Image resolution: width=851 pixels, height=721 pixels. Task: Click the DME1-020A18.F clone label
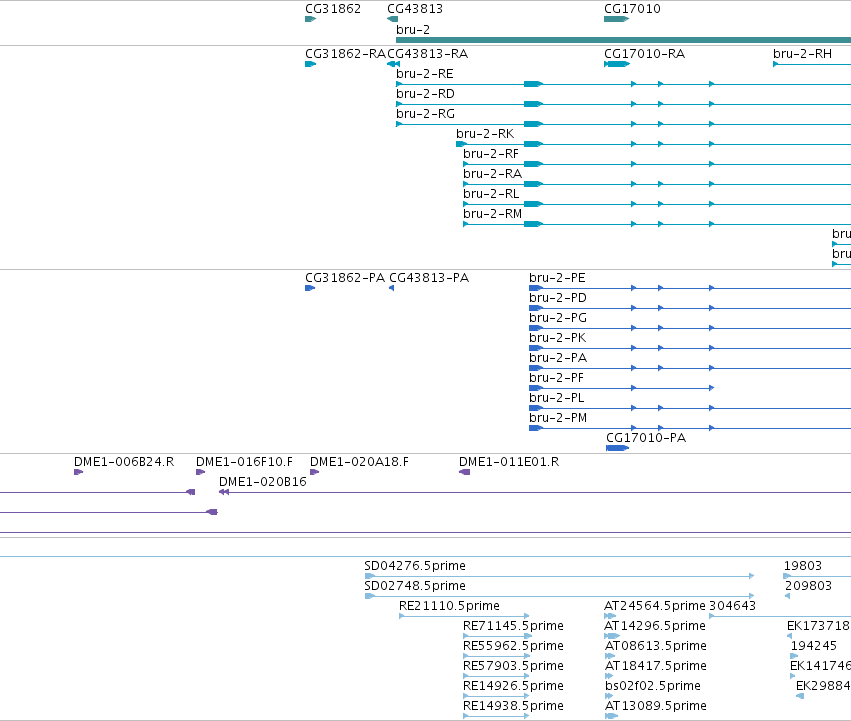coord(359,462)
